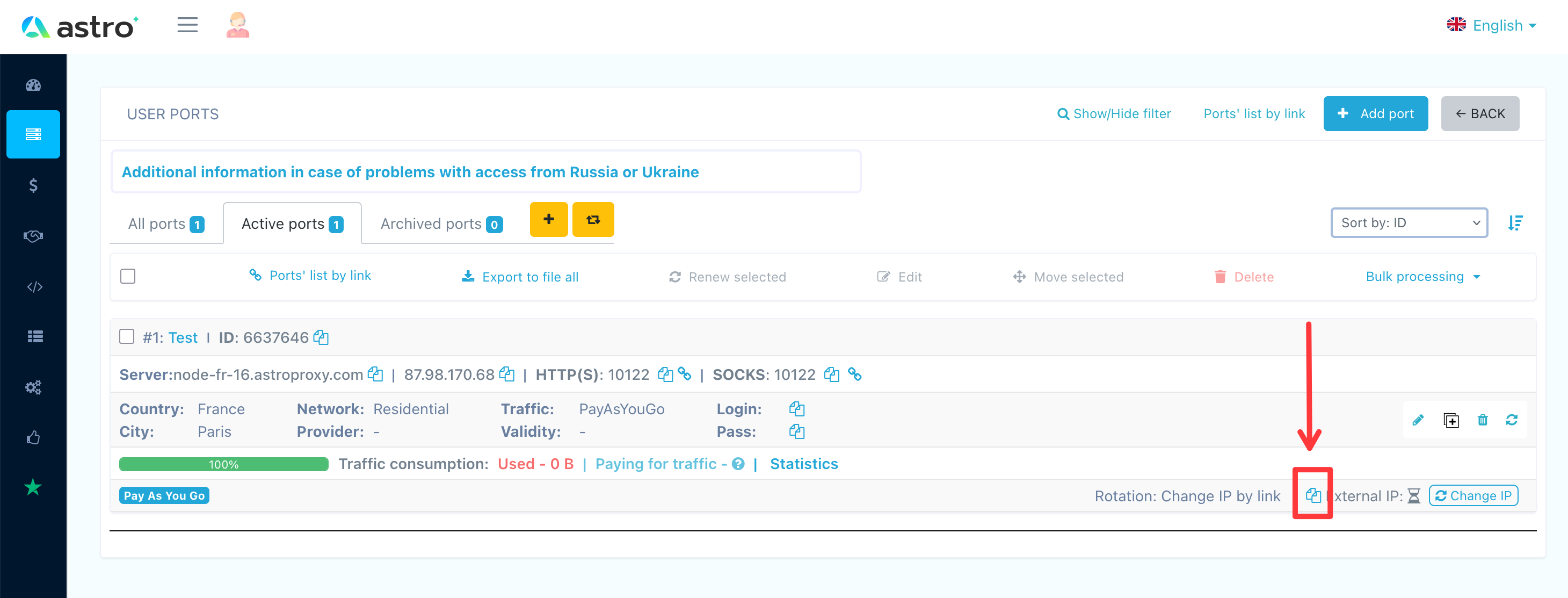Viewport: 1568px width, 598px height.
Task: Copy the server hostname node-fr-16.astroproxy.com
Action: click(x=375, y=374)
